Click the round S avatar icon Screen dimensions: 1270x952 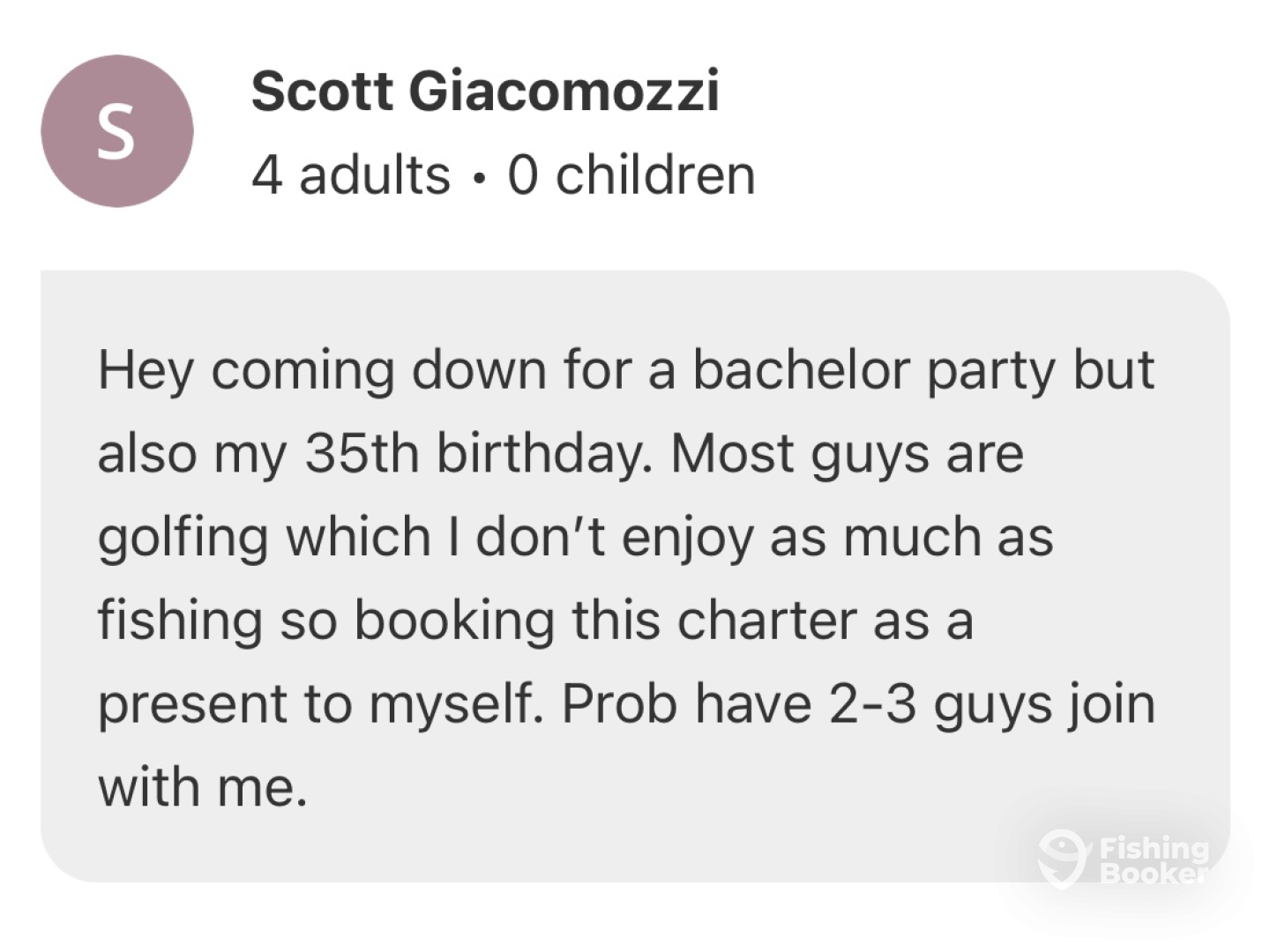(x=116, y=131)
